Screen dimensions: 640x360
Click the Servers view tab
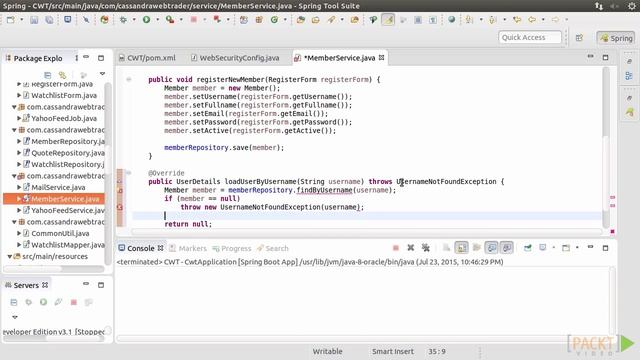coord(26,285)
